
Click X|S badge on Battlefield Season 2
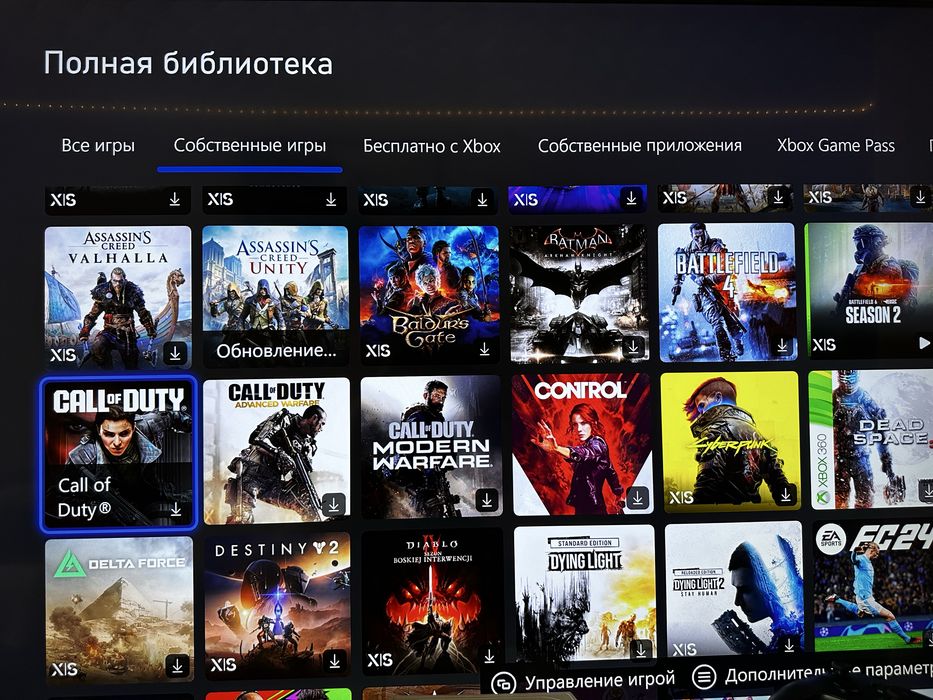pos(824,345)
